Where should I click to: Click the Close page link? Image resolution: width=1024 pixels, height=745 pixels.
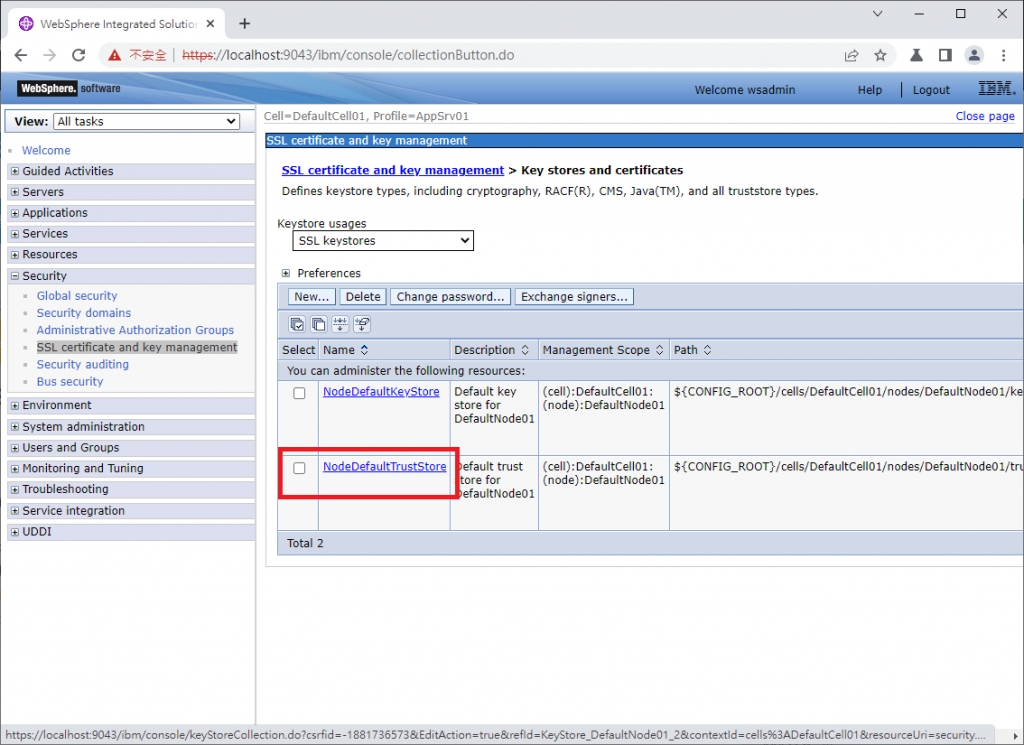(985, 116)
